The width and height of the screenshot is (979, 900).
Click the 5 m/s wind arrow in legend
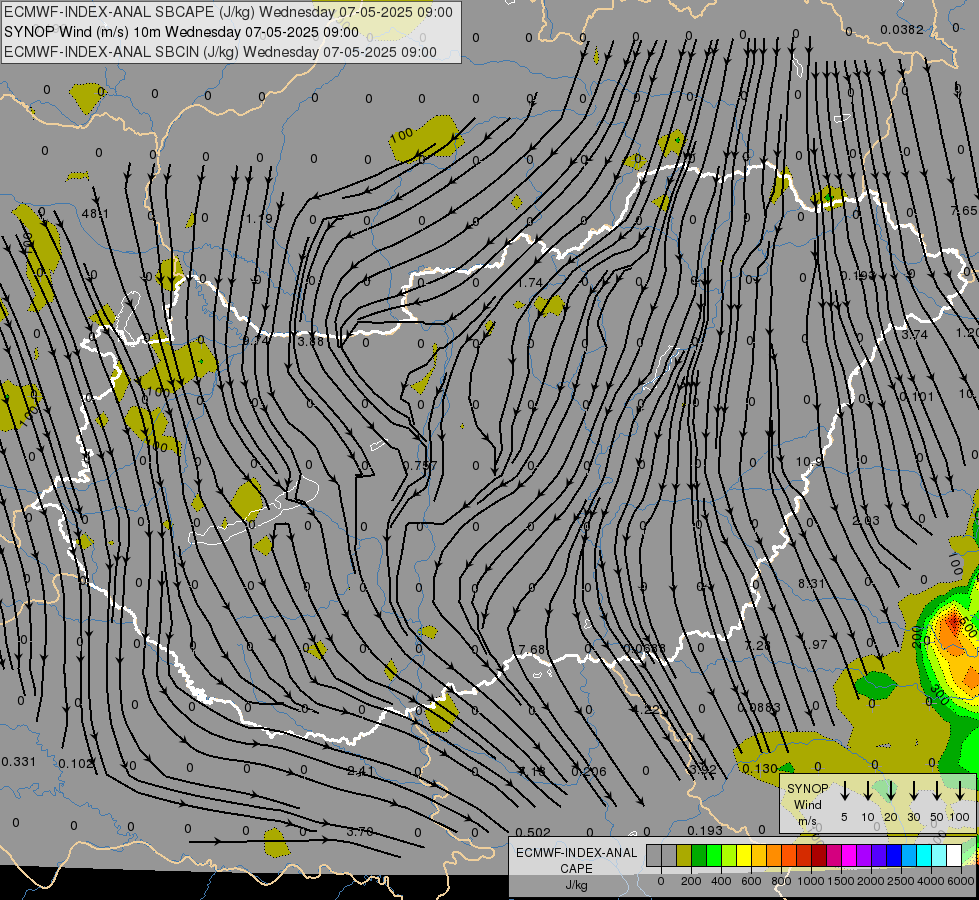point(844,791)
